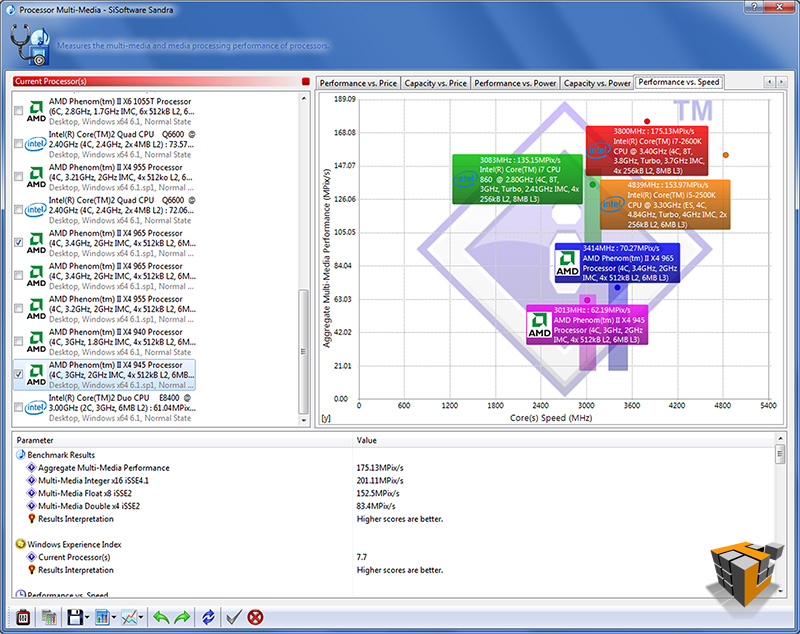Click the floppy disk save icon
800x634 pixels.
click(75, 618)
